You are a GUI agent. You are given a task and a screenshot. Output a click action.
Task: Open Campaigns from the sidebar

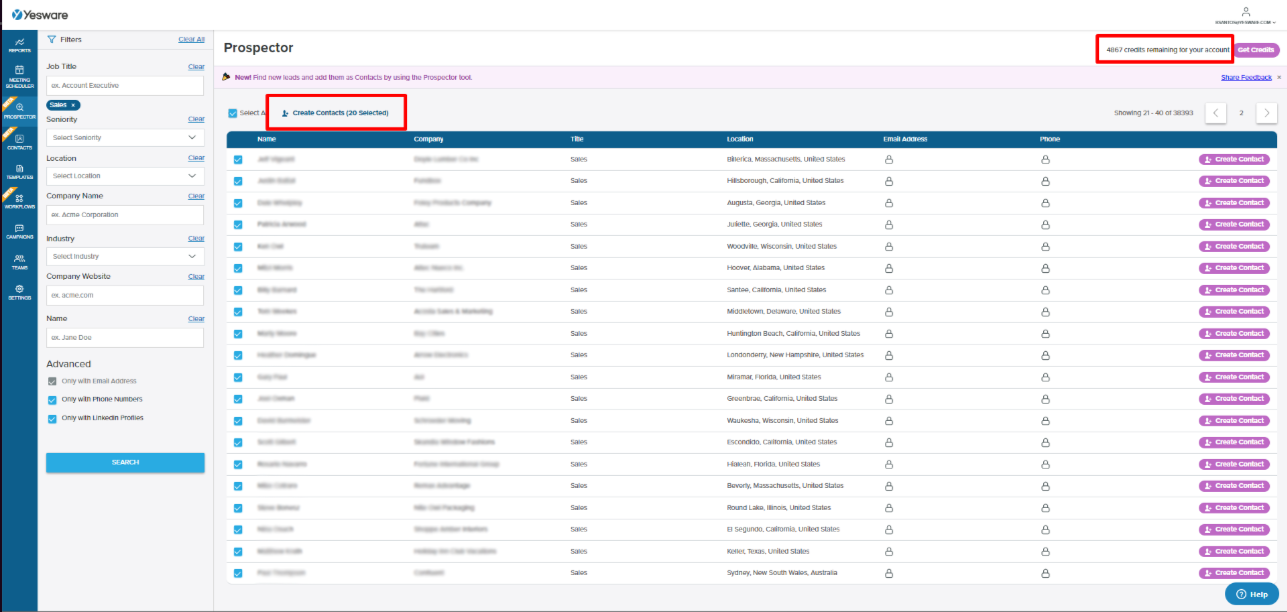pos(19,232)
